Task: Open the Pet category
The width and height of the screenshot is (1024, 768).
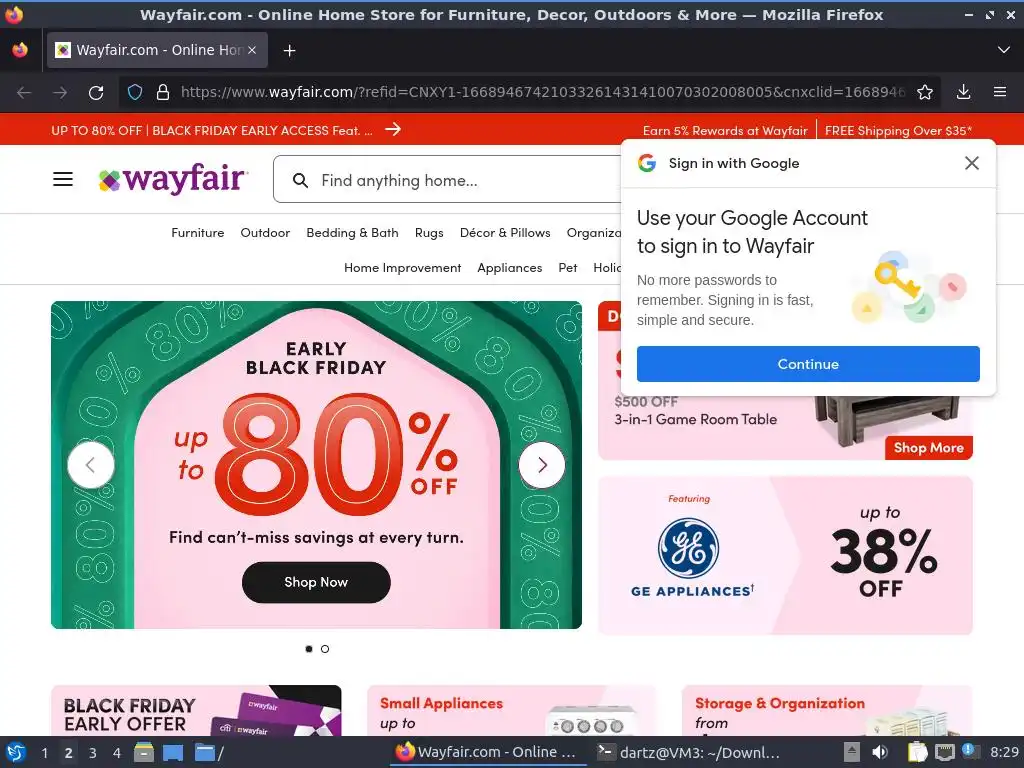Action: point(568,268)
